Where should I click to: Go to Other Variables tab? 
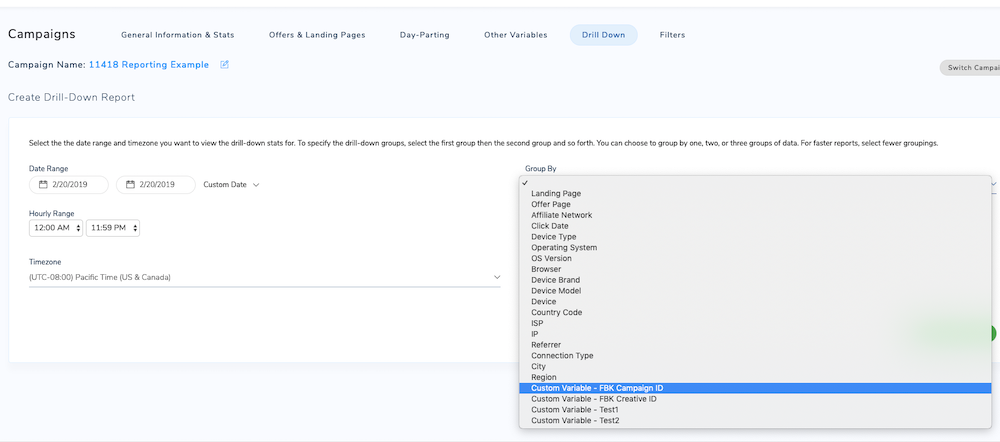tap(515, 35)
